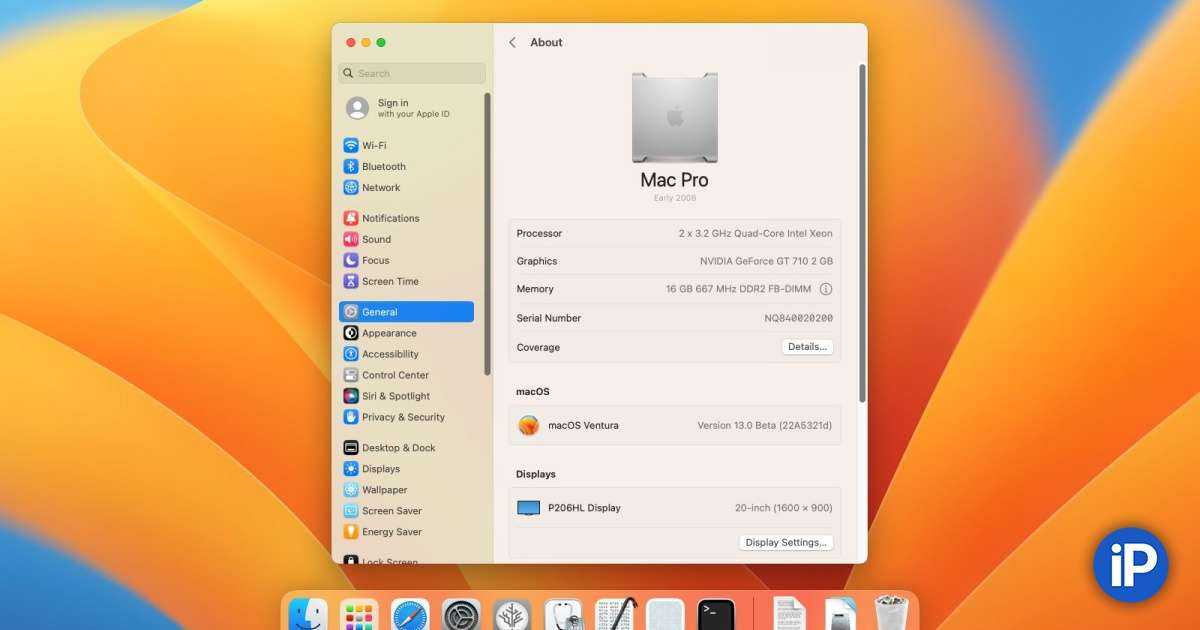
Task: Click the macOS Ventura logo icon
Action: (x=529, y=425)
